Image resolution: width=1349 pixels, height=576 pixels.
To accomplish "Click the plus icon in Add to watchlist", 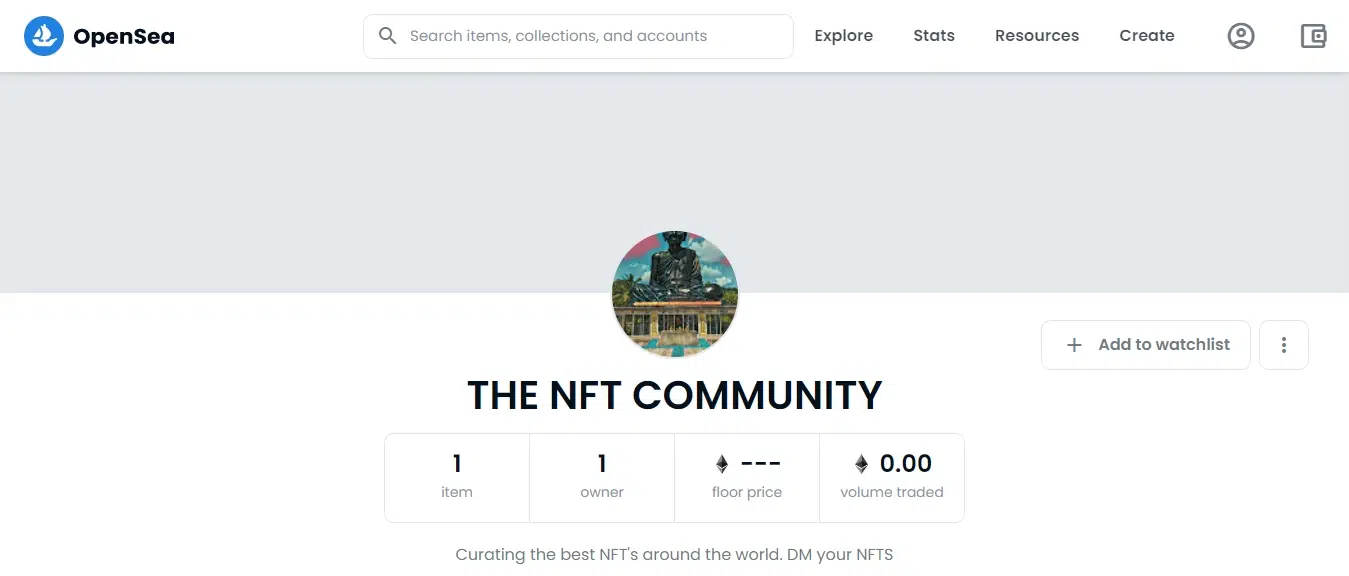I will click(x=1073, y=344).
